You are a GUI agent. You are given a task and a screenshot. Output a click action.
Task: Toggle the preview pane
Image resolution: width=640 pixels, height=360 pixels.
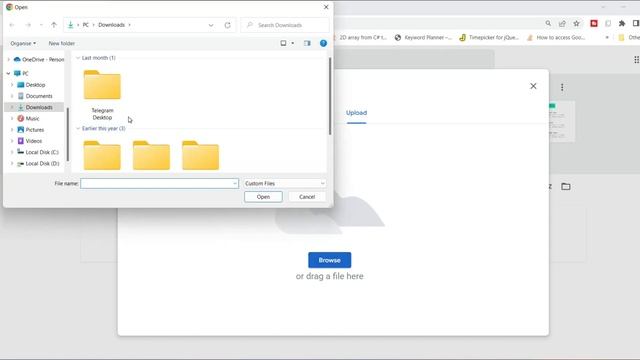click(307, 43)
